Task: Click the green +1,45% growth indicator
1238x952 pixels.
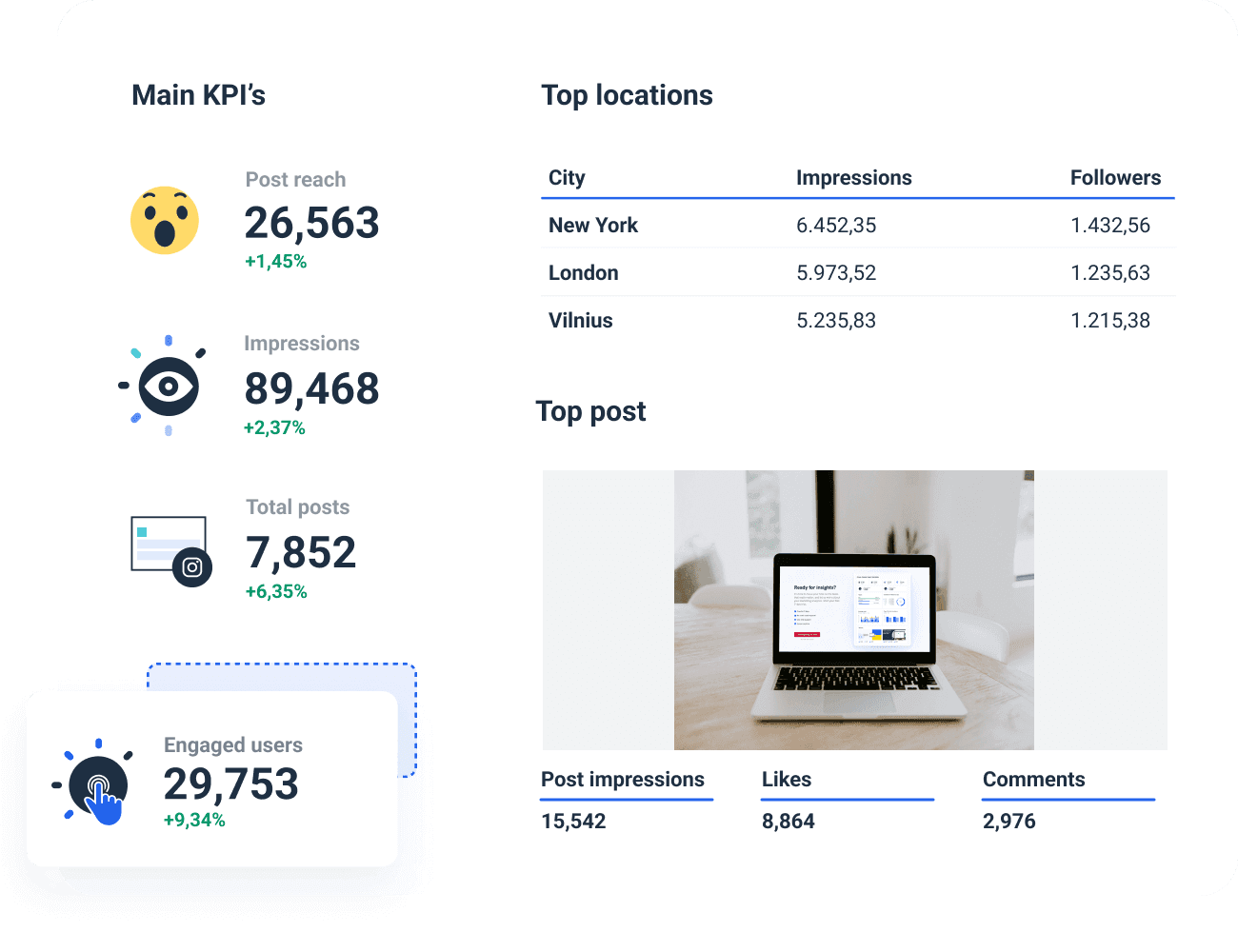Action: (275, 260)
